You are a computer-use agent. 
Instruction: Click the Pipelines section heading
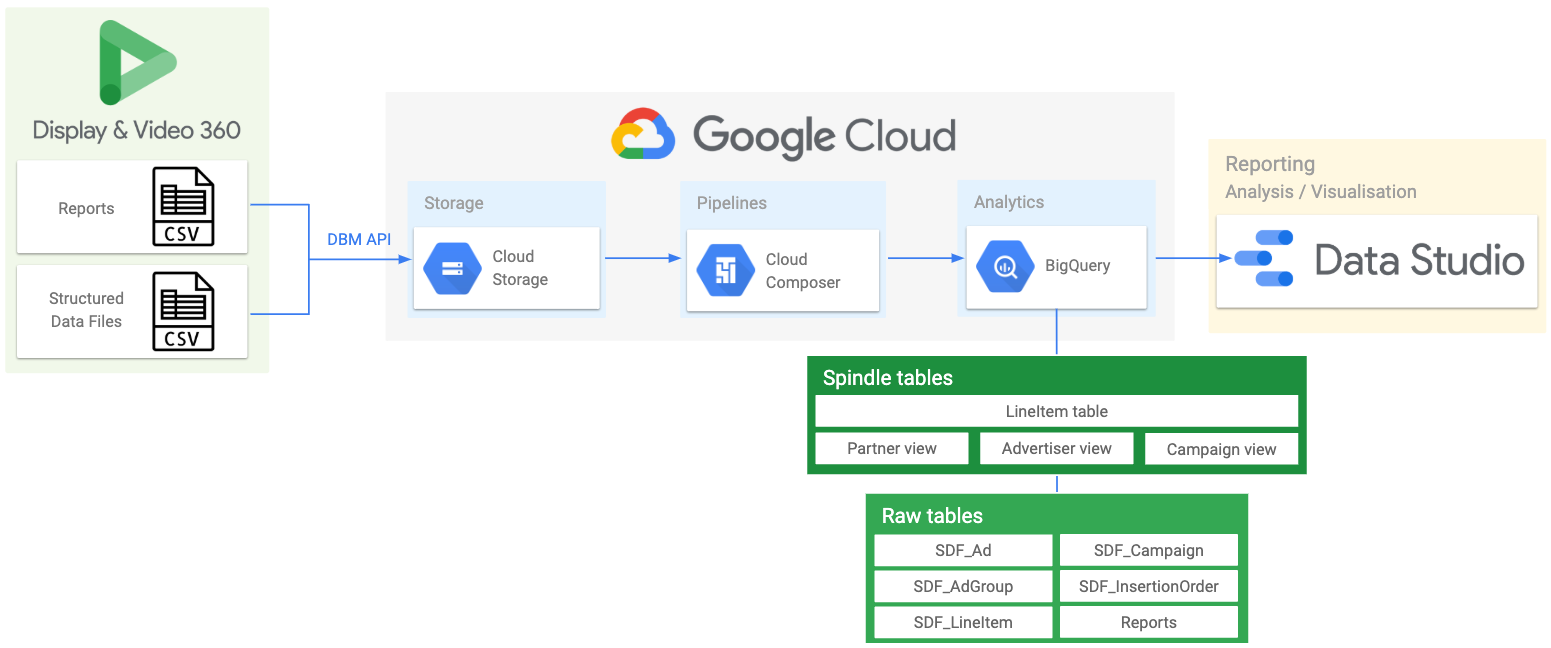(732, 203)
